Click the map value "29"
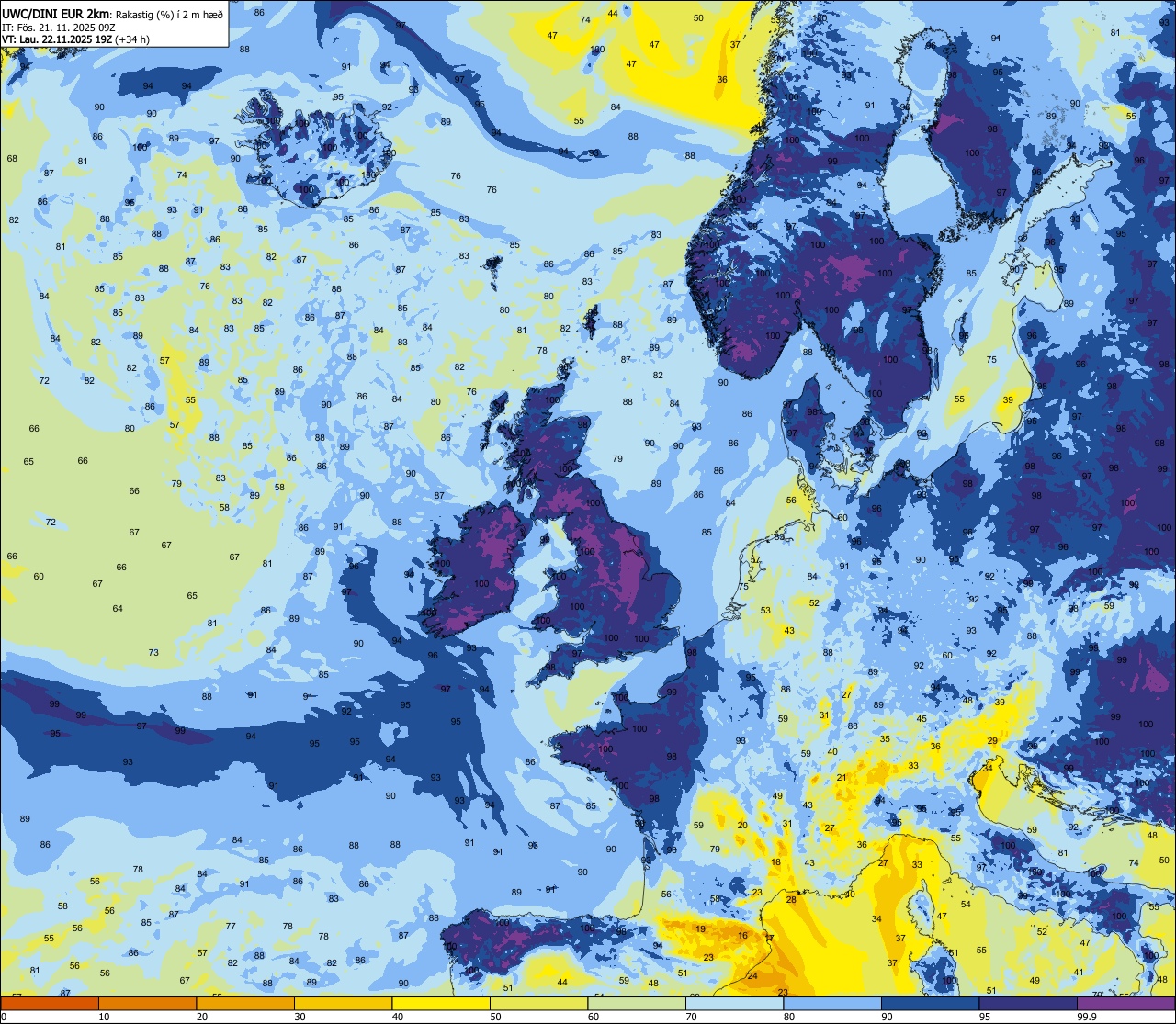 coord(992,740)
